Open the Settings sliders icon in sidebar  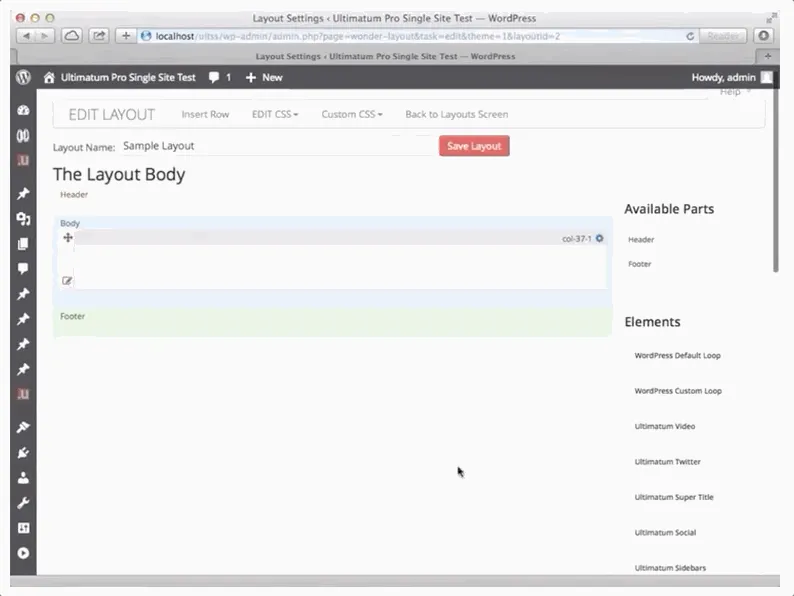(23, 528)
